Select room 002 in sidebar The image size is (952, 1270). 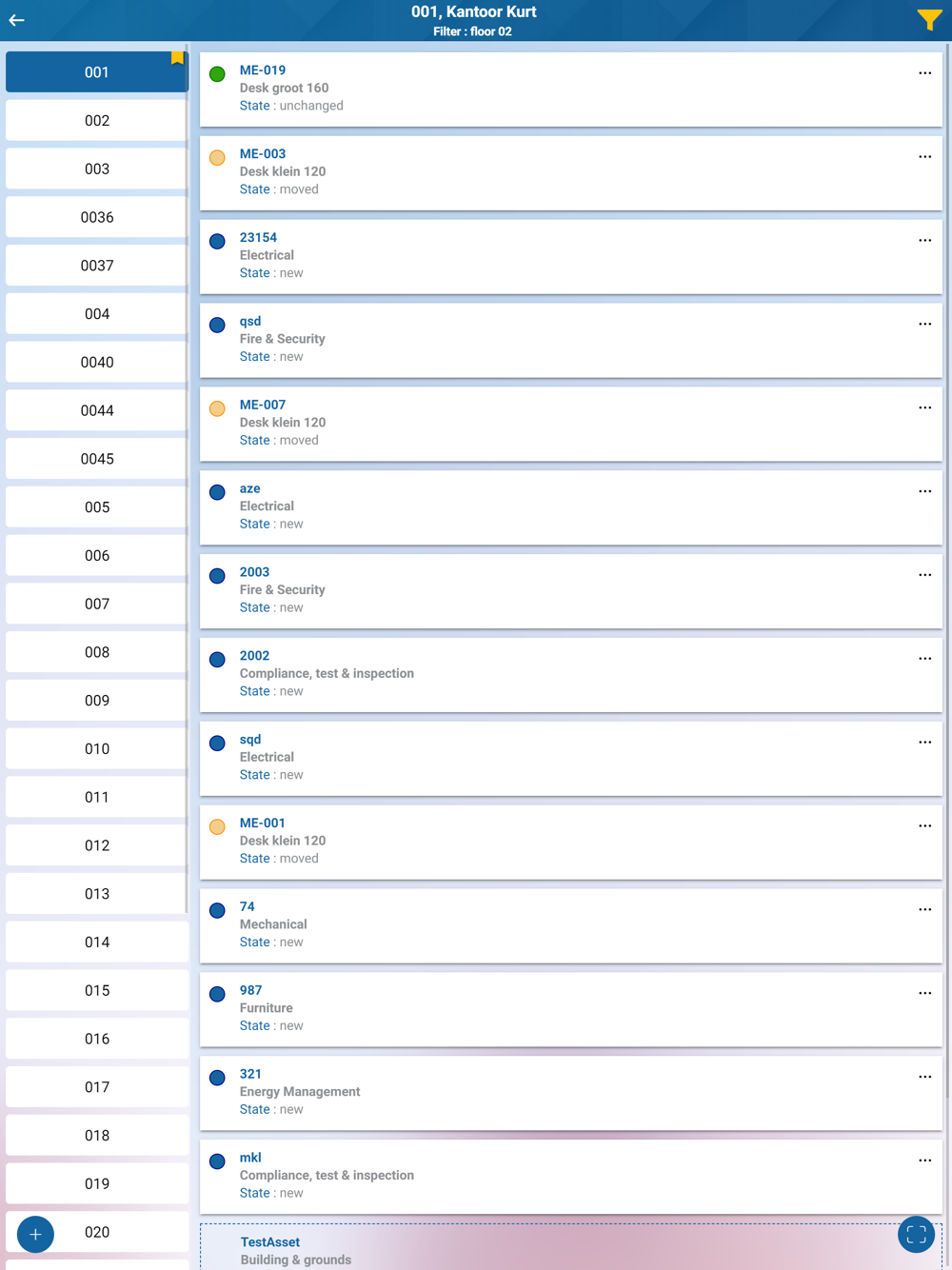pos(97,121)
